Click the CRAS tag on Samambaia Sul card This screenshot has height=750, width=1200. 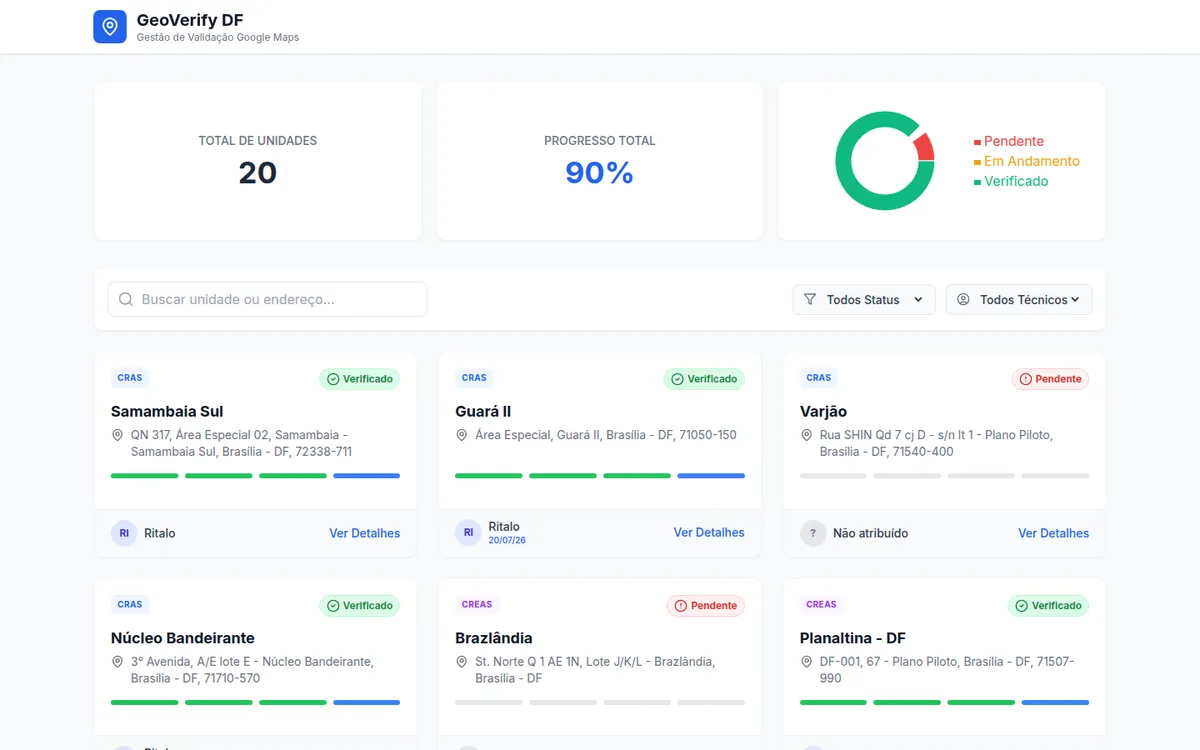coord(130,378)
